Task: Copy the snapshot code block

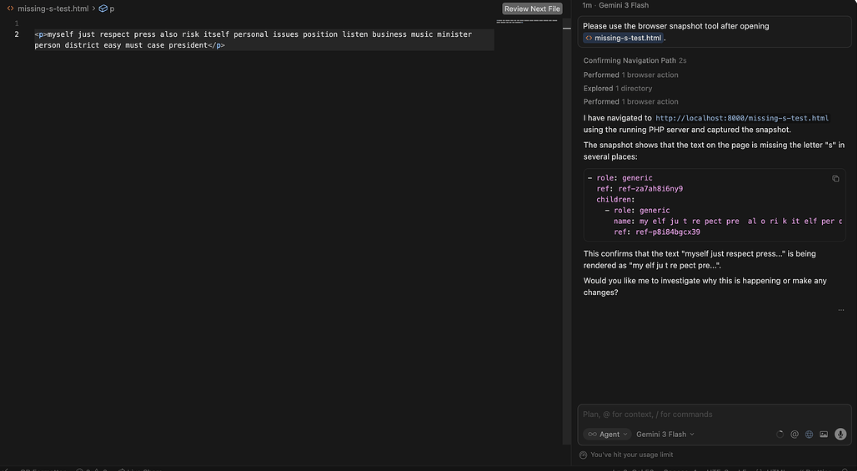Action: 836,179
